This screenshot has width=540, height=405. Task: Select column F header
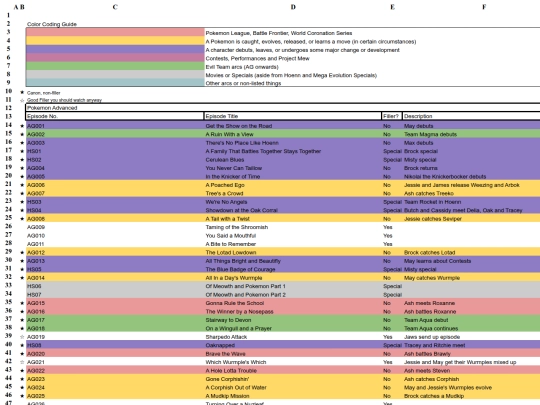pyautogui.click(x=484, y=7)
